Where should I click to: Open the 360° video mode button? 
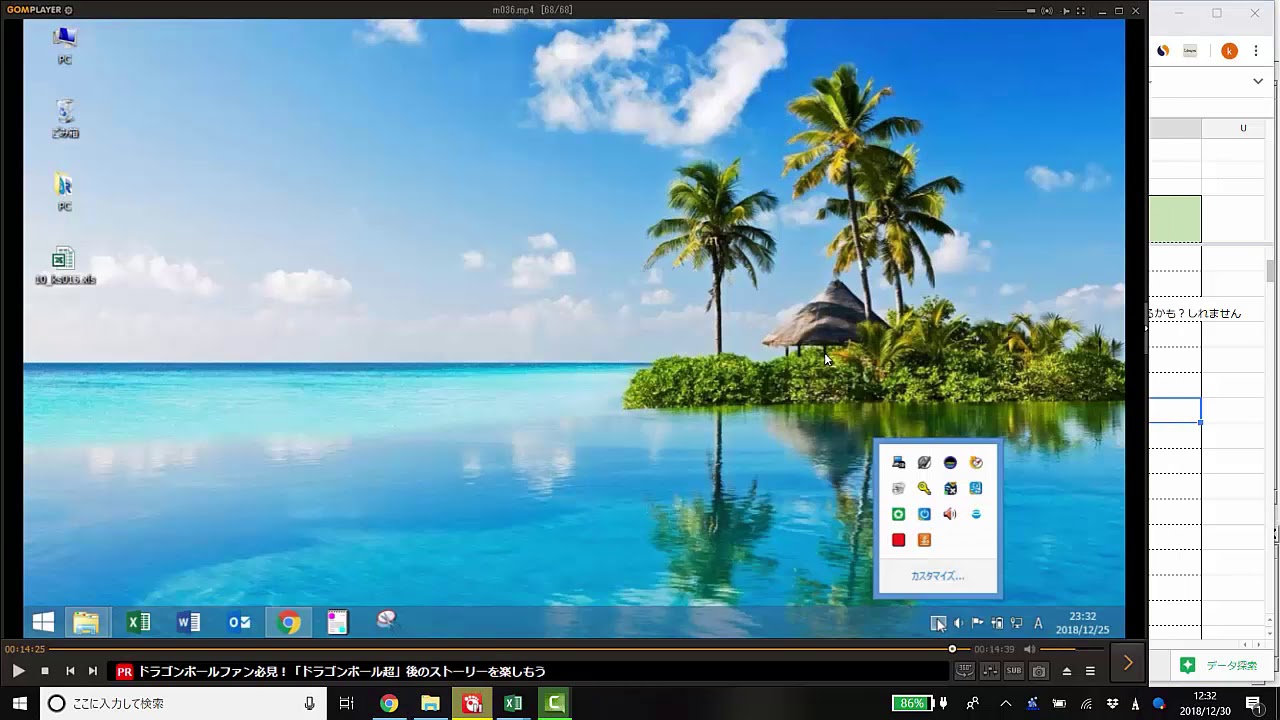tap(964, 671)
